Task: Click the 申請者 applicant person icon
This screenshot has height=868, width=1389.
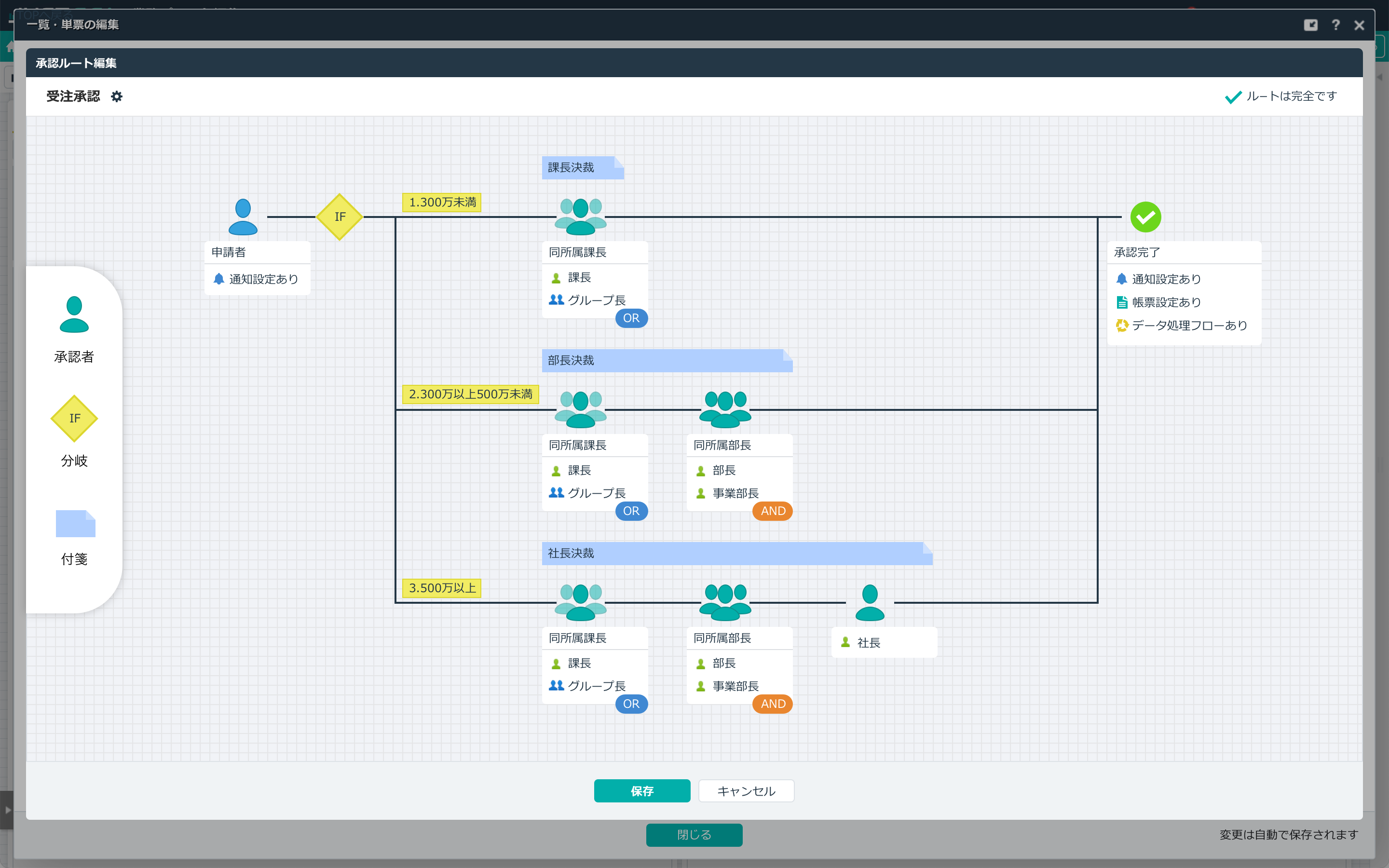Action: 243,217
